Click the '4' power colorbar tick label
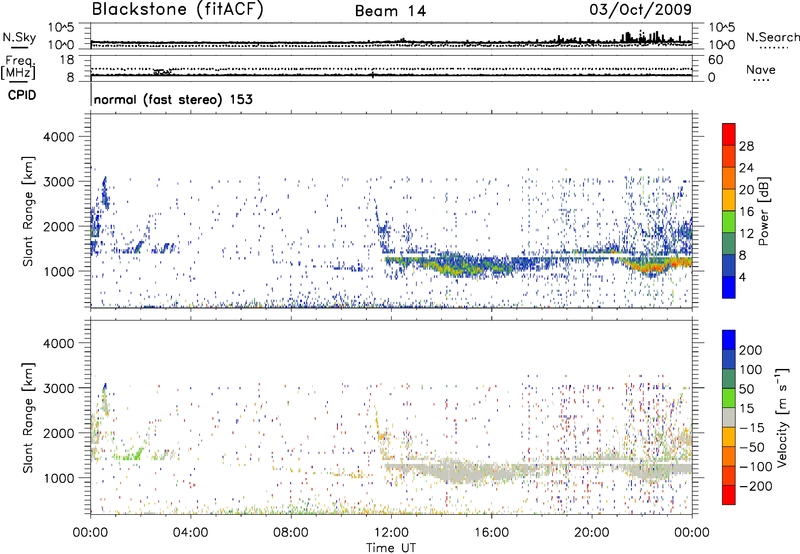 (743, 278)
